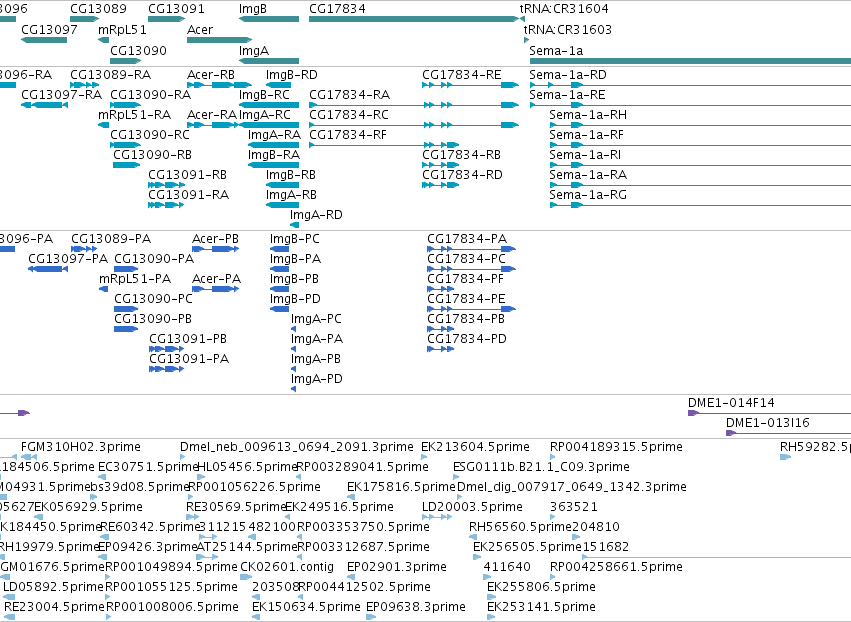Select the CG13089 gene label
The image size is (851, 622).
[98, 9]
